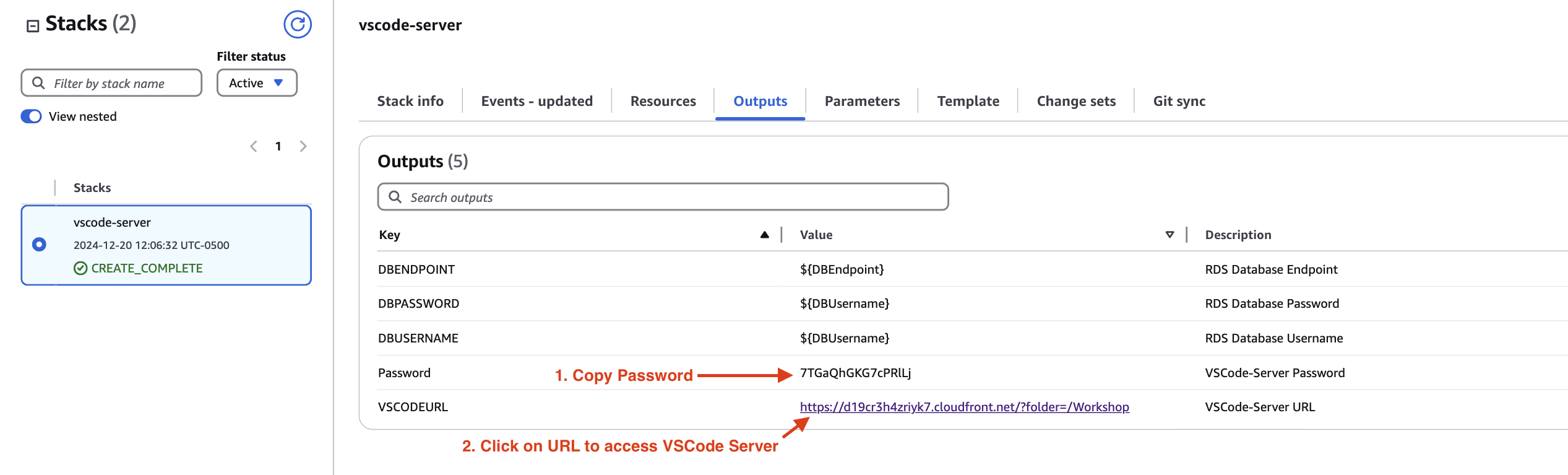Open the cloudfront.net VSCode Server URL link
Screen dimensions: 1568x475
tap(963, 407)
